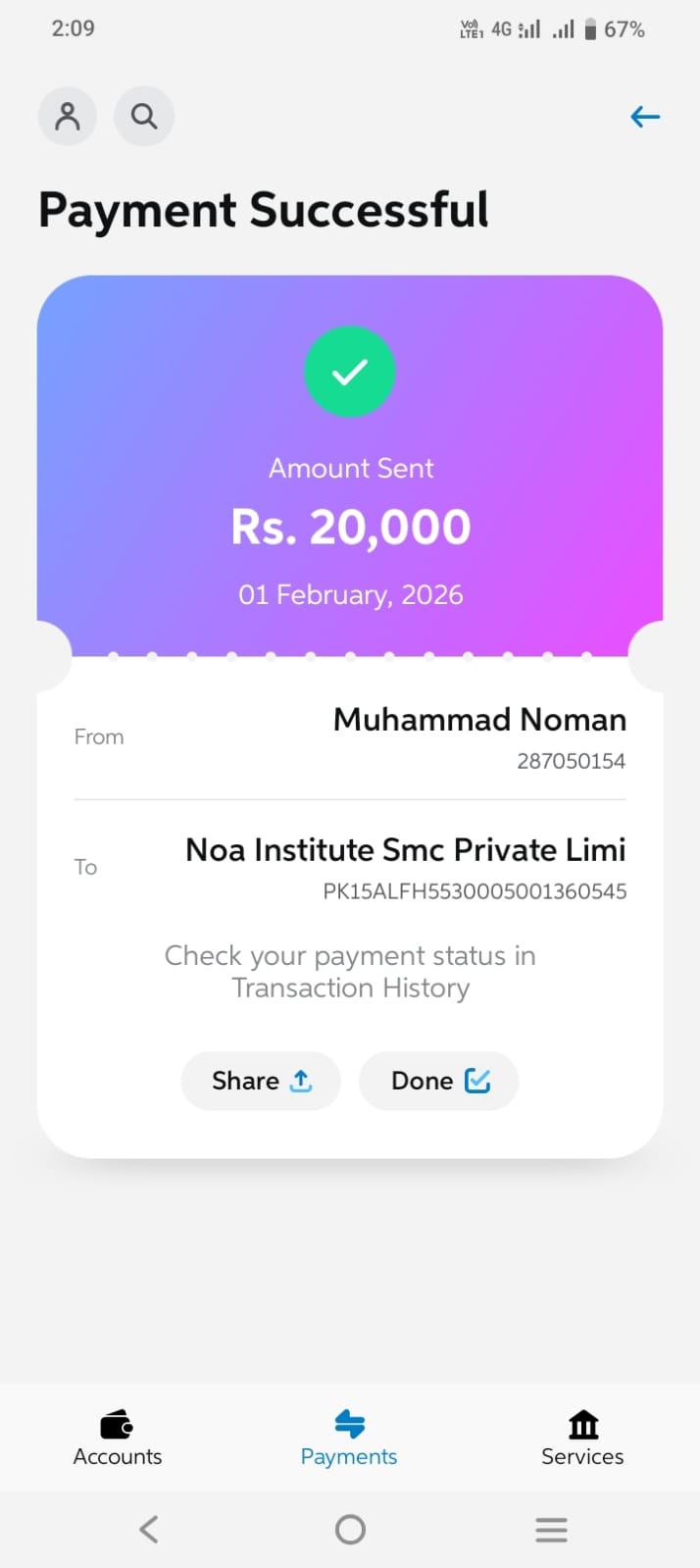The height and width of the screenshot is (1568, 700).
Task: Open the Services bank tab
Action: tap(582, 1438)
